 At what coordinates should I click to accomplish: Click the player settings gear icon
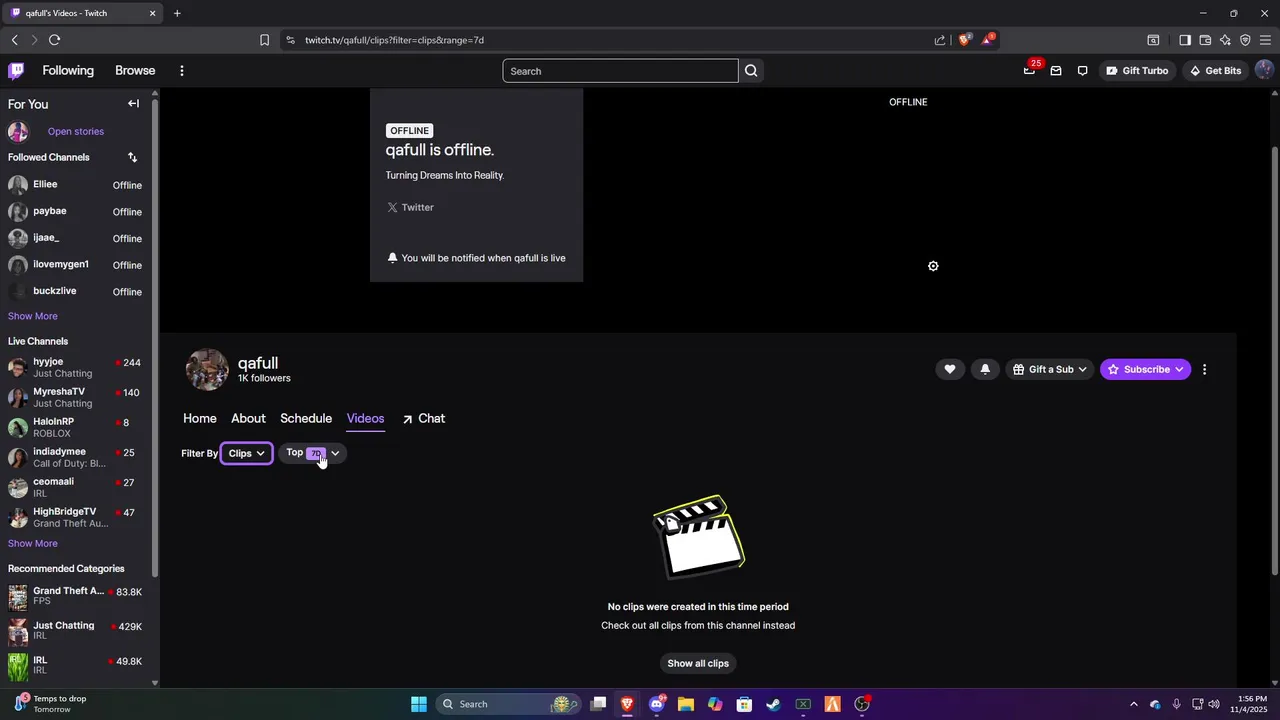pyautogui.click(x=933, y=266)
